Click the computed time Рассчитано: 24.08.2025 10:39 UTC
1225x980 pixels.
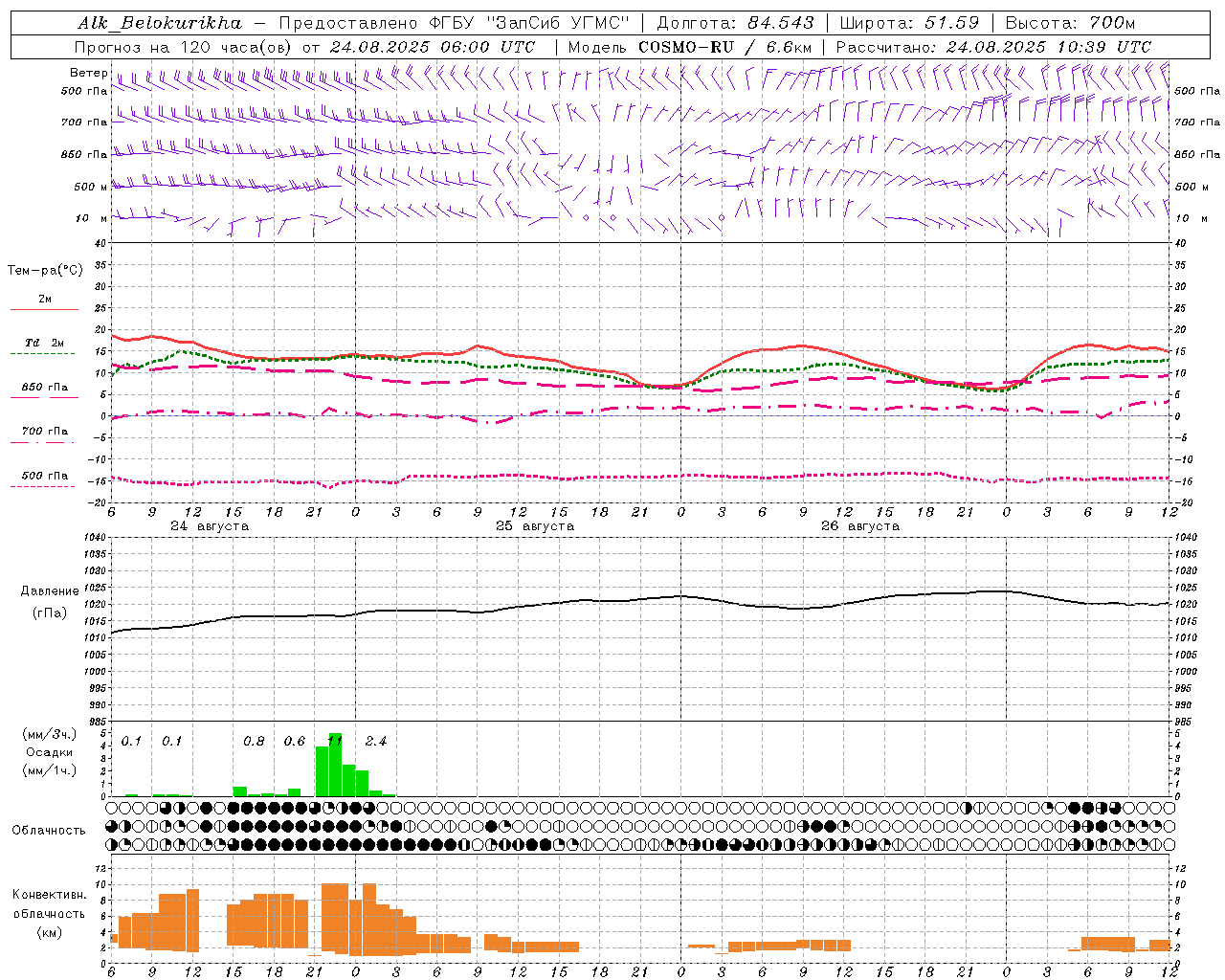click(993, 47)
